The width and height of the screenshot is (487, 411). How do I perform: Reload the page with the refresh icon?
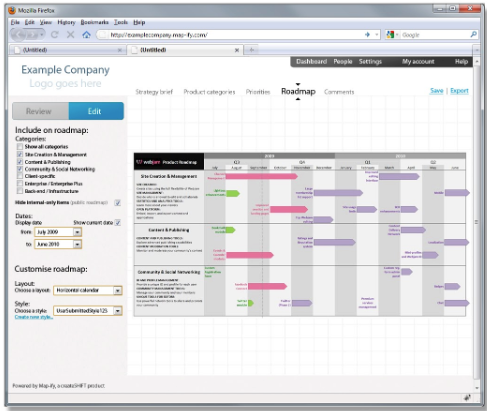[55, 35]
